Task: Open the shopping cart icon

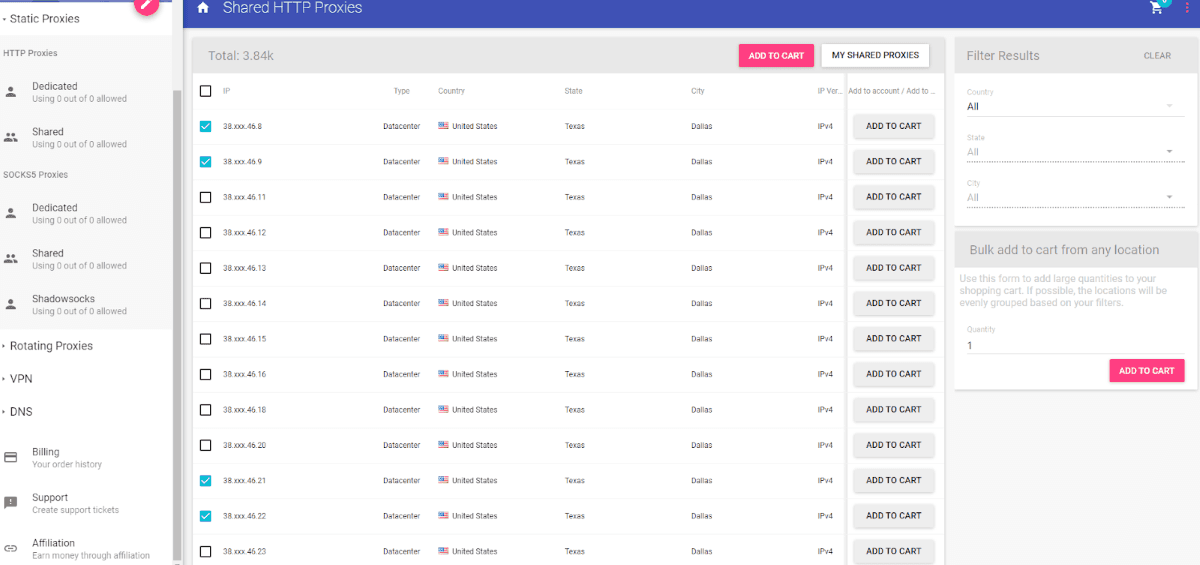Action: (1157, 8)
